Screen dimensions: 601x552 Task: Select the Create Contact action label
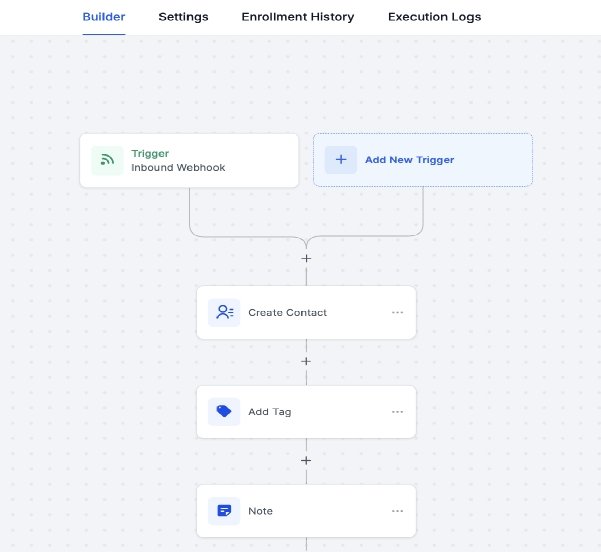pyautogui.click(x=287, y=313)
